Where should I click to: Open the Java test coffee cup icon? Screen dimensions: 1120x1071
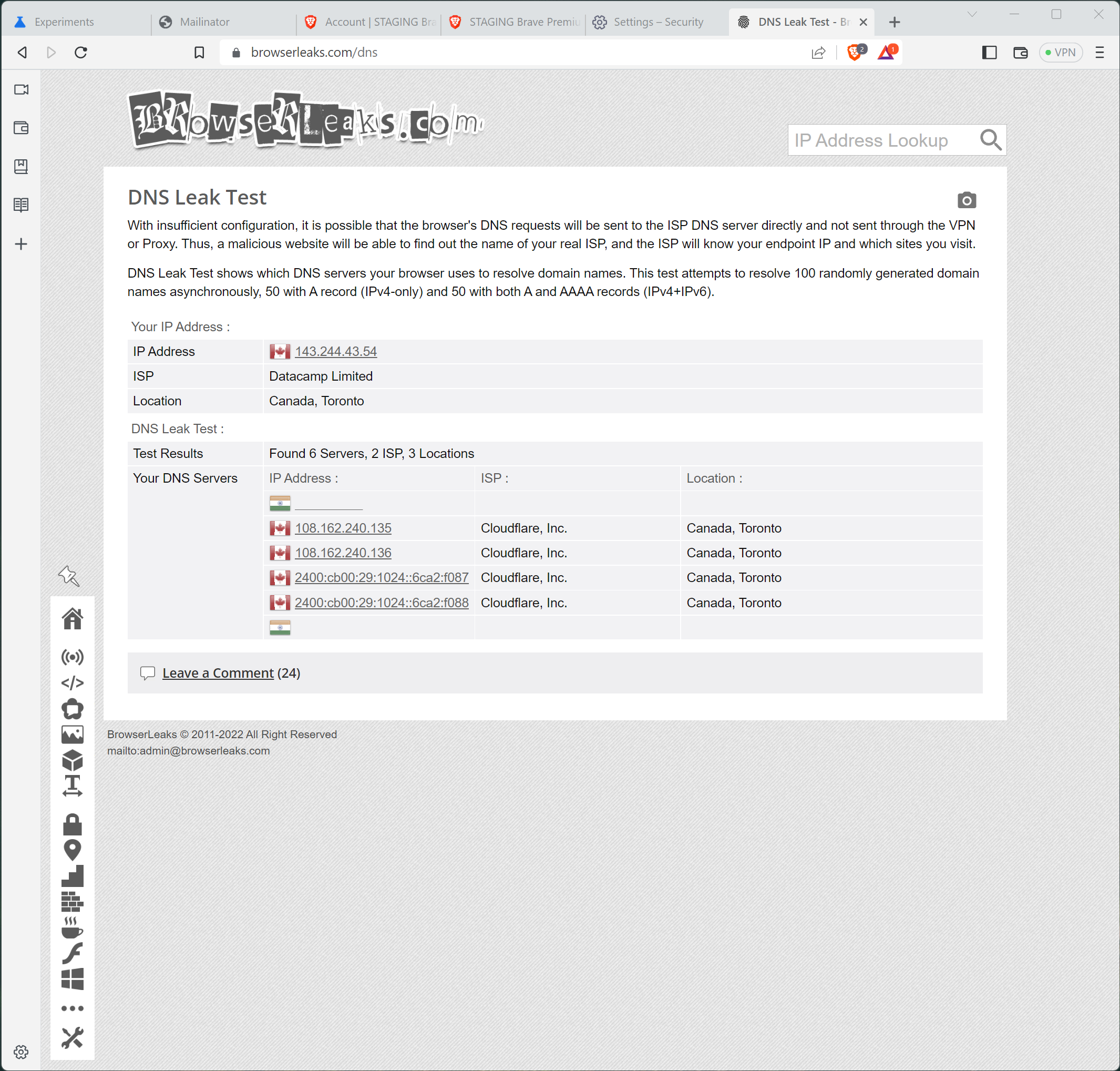pos(73,927)
